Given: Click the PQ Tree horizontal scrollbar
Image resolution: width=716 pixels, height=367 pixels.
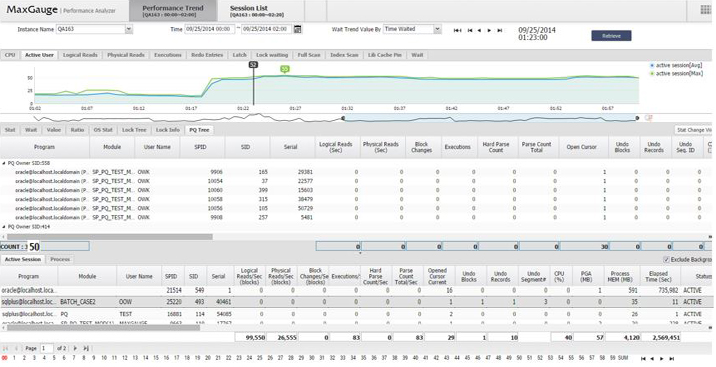Looking at the screenshot, I should click(110, 237).
